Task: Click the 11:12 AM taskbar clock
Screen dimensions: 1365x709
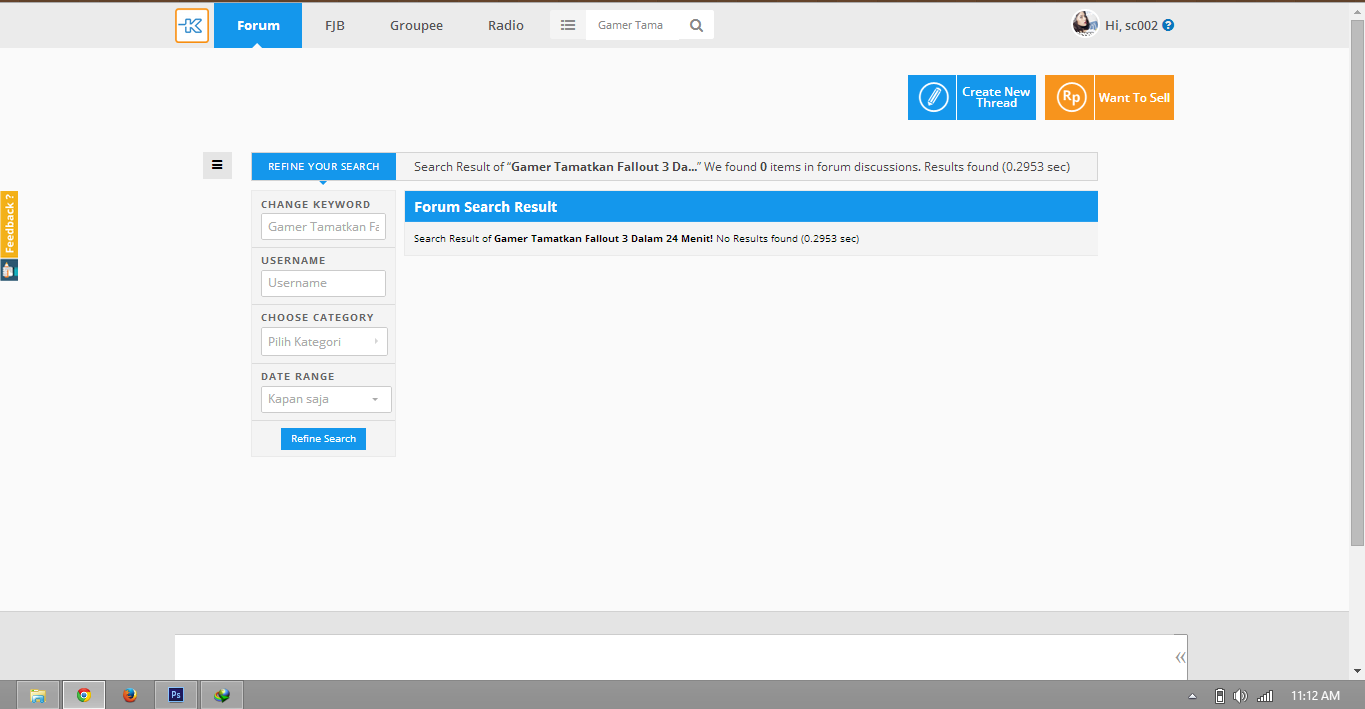Action: click(1315, 696)
